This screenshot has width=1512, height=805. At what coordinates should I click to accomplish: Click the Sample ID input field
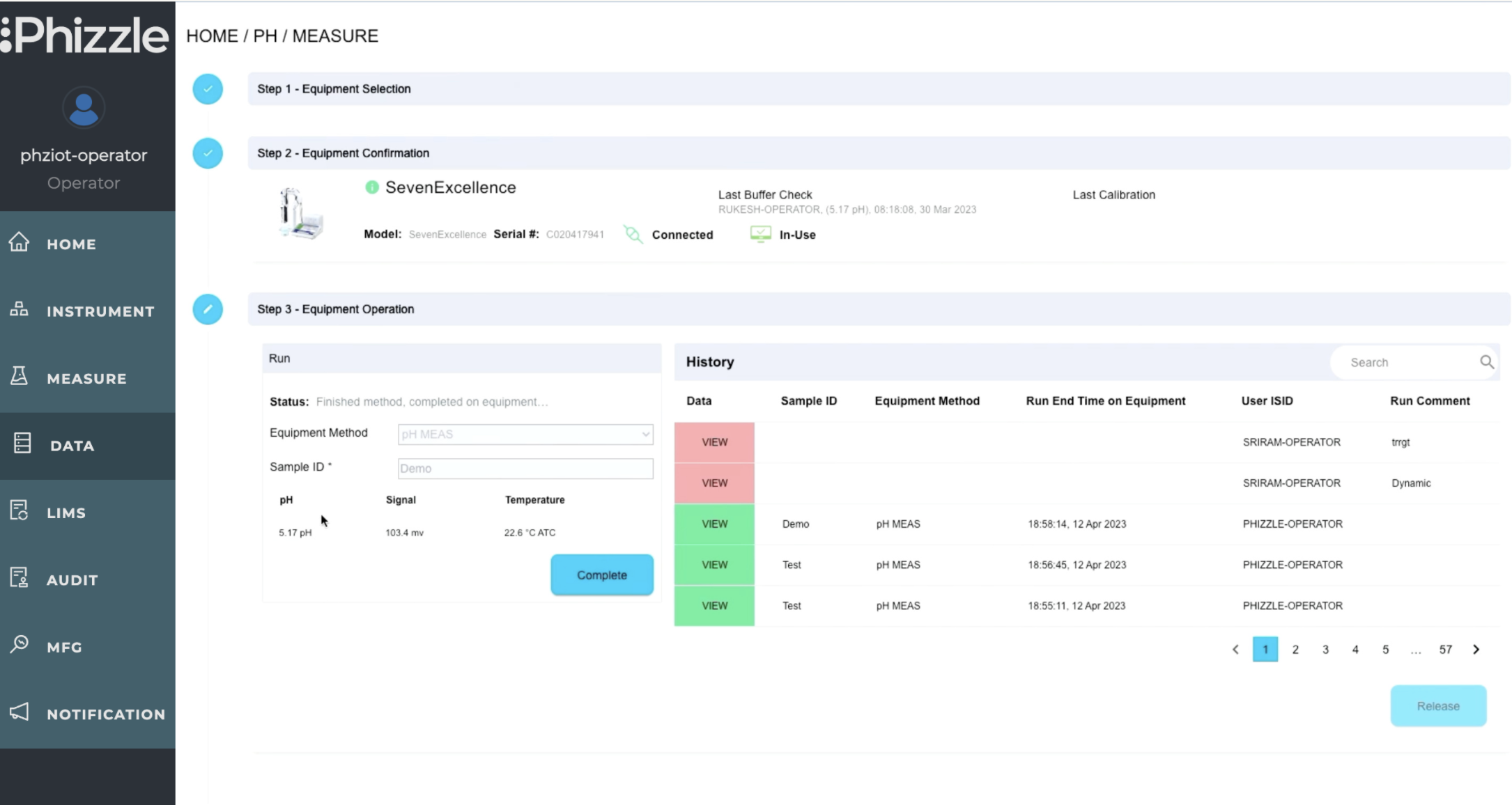525,468
